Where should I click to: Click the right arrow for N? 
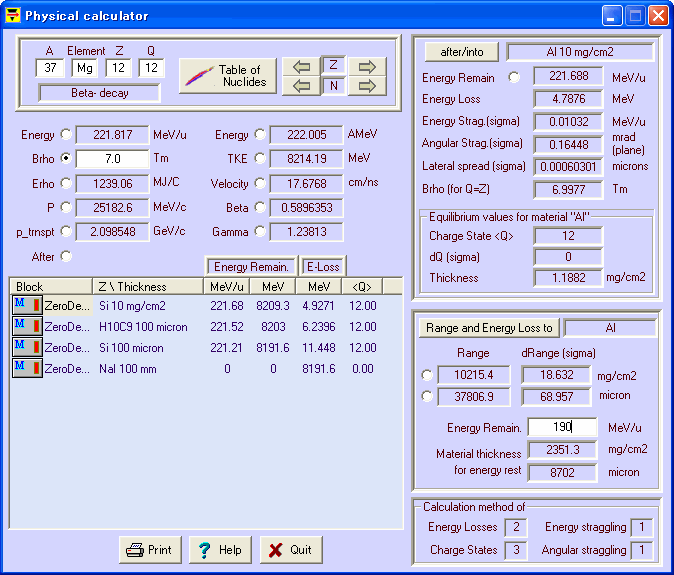point(367,86)
